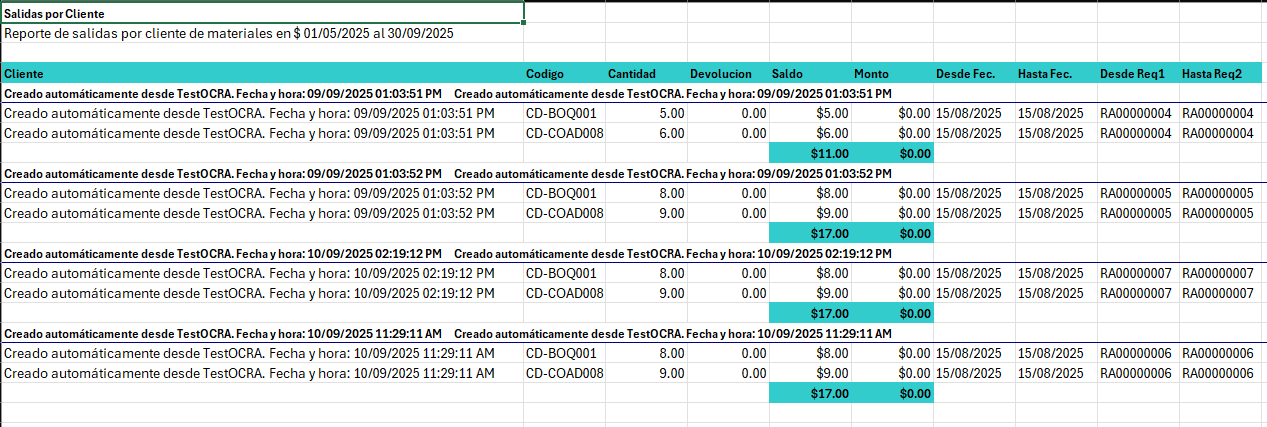Click CD-COAD008 in the 02:19:12 PM row

(564, 293)
